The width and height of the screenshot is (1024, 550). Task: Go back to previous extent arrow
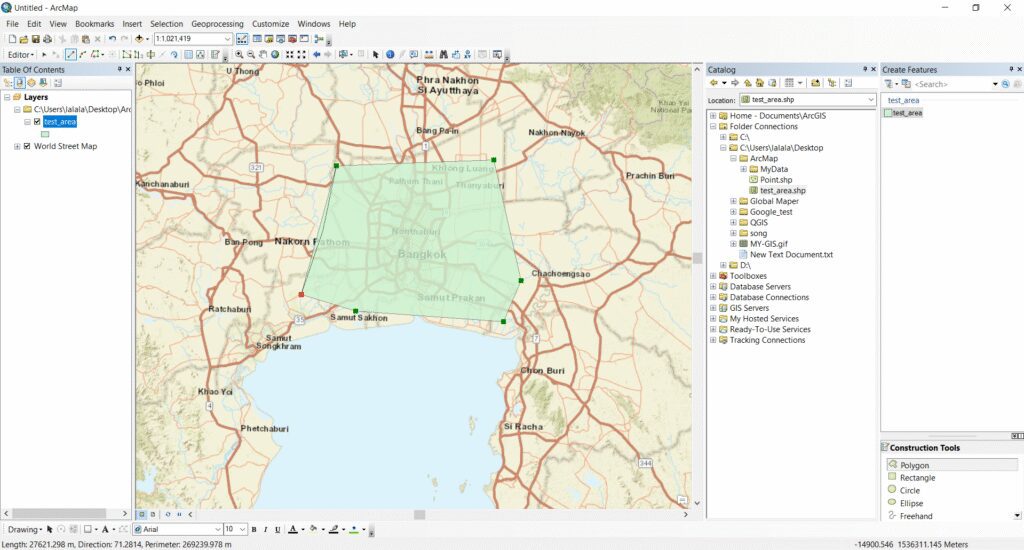[317, 55]
